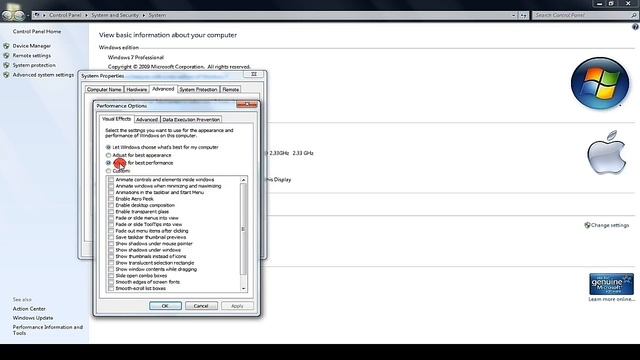Enable desktop composition checkbox
This screenshot has height=360, width=640.
111,205
